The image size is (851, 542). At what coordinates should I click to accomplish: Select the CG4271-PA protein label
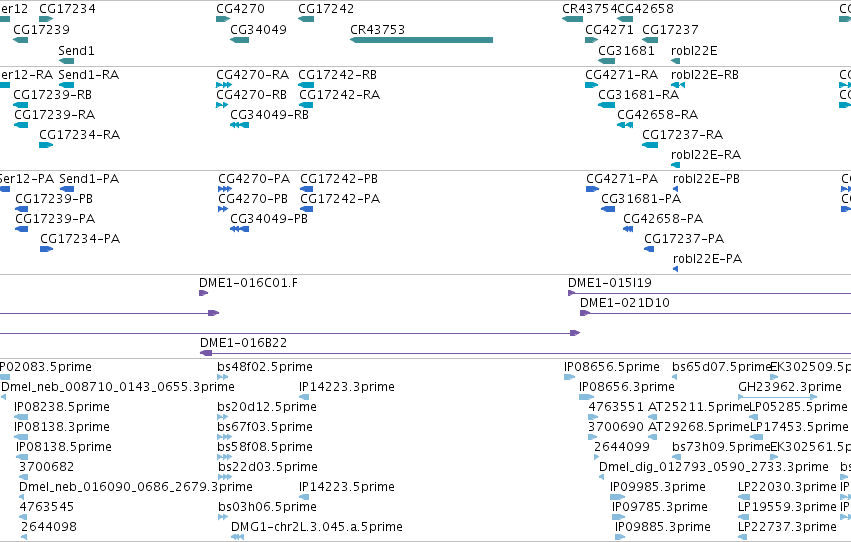(622, 178)
